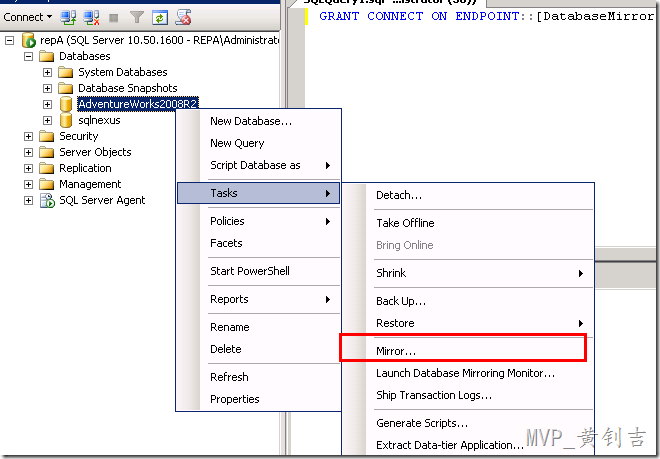Expand the Database Snapshots node
This screenshot has height=459, width=660.
(x=48, y=88)
